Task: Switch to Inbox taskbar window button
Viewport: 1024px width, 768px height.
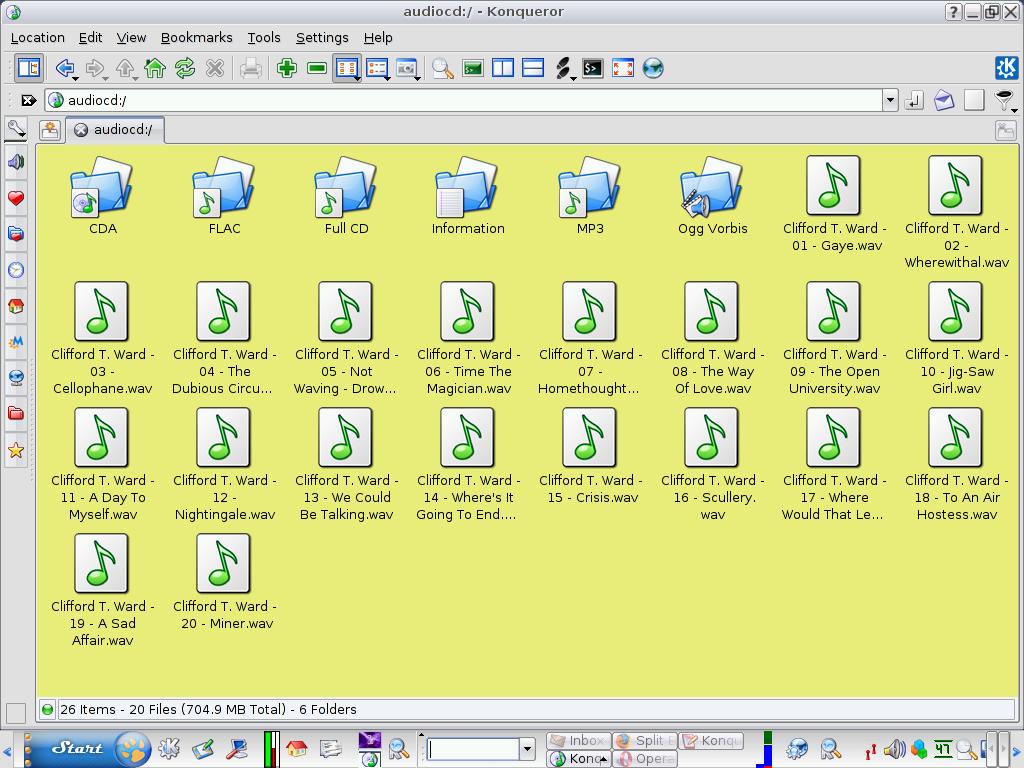Action: (578, 741)
